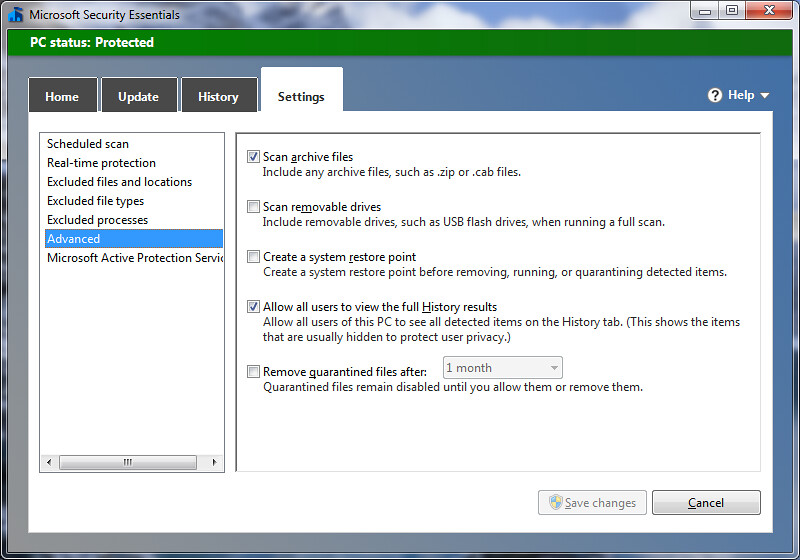Click the 'Include any archive files' description text
Viewport: 800px width, 560px height.
pos(391,172)
